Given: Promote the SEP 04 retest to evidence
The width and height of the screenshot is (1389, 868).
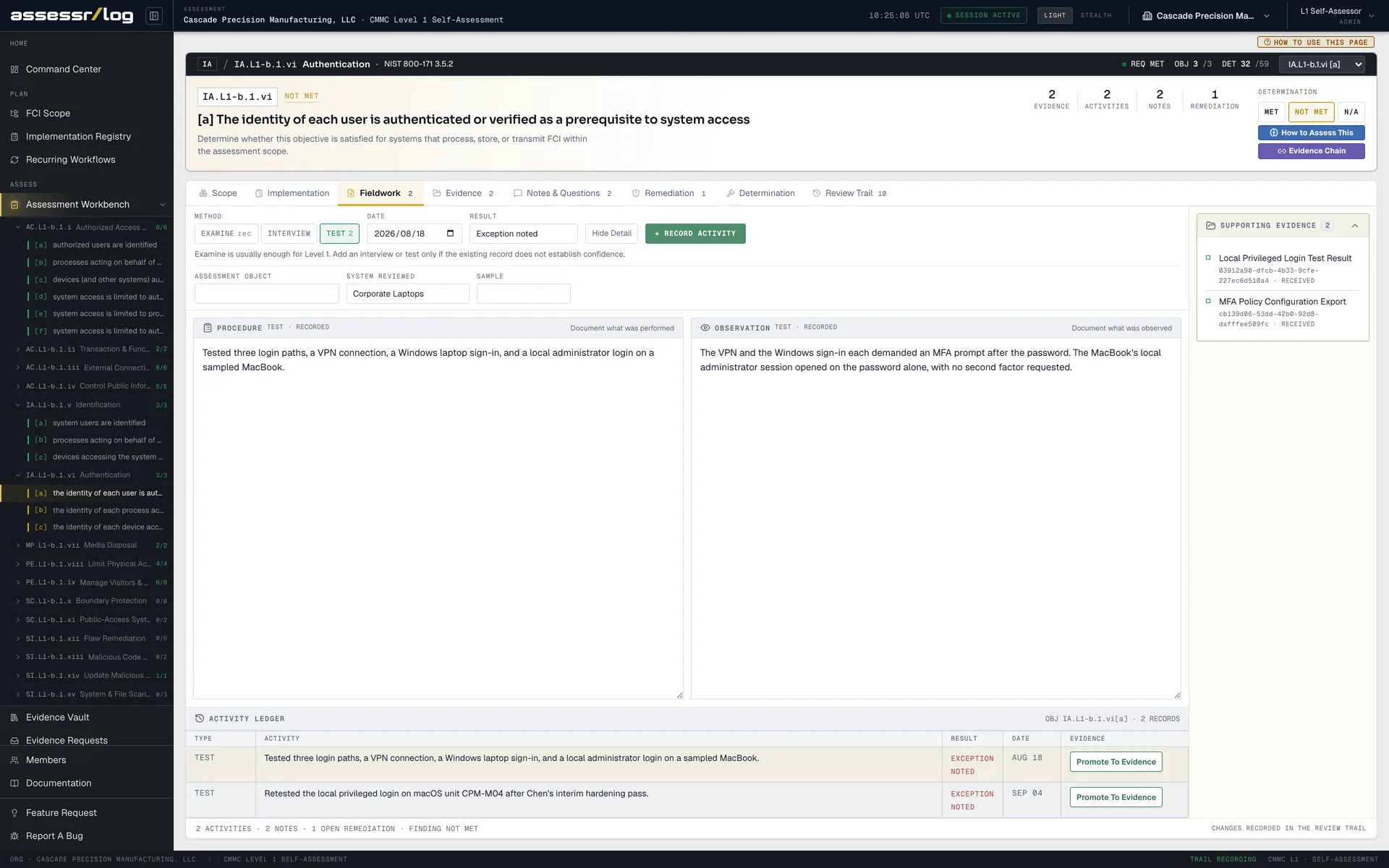Looking at the screenshot, I should [x=1116, y=798].
